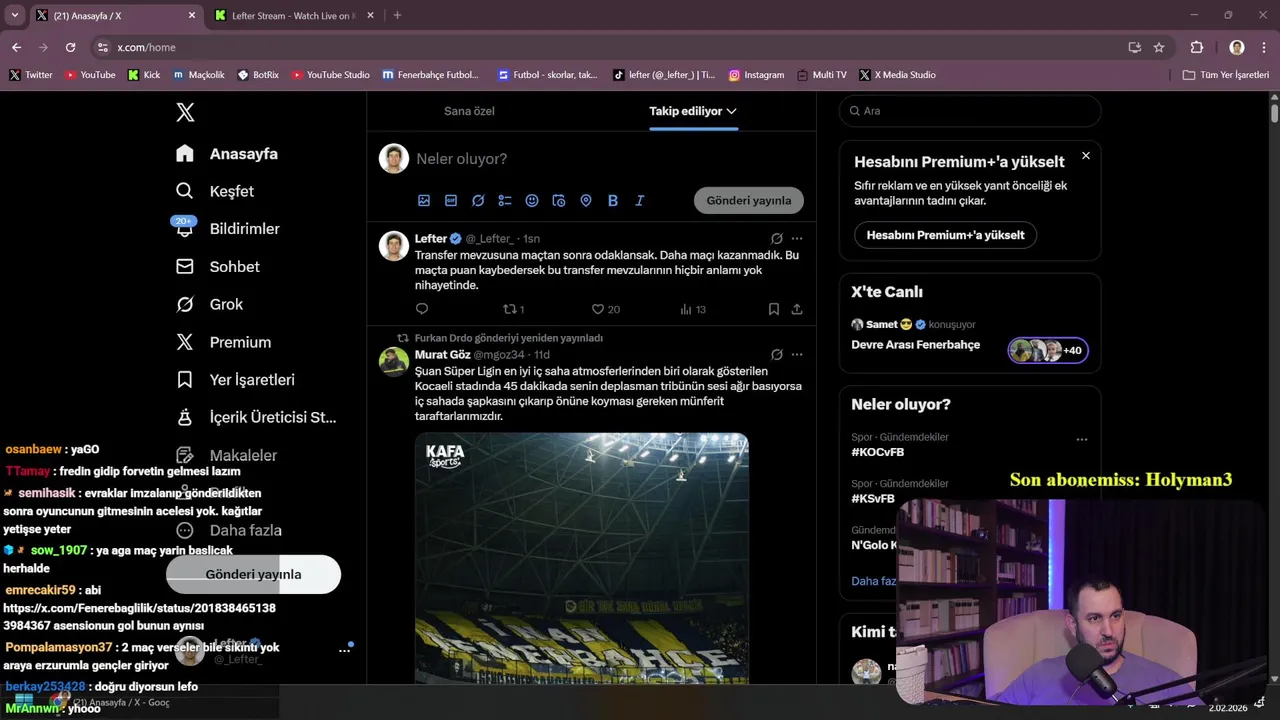This screenshot has height=720, width=1280.
Task: Open the +40 listeners avatars
Action: point(1048,350)
